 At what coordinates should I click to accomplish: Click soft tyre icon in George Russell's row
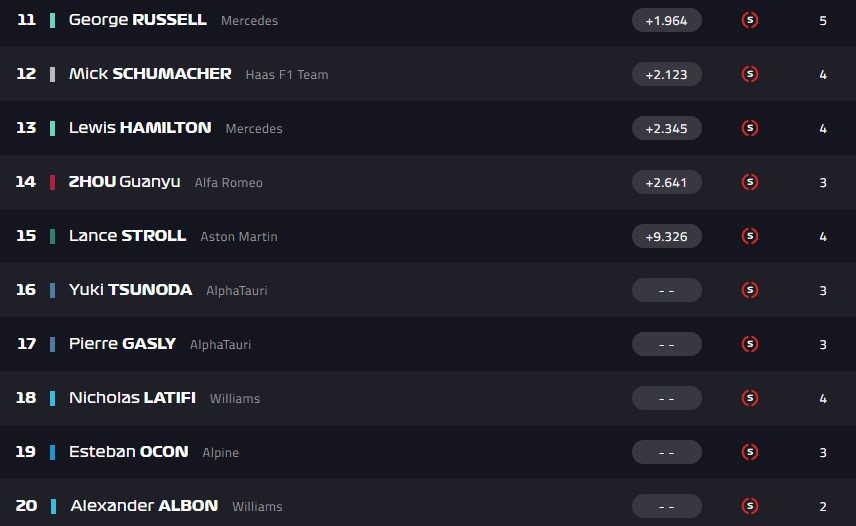tap(750, 20)
